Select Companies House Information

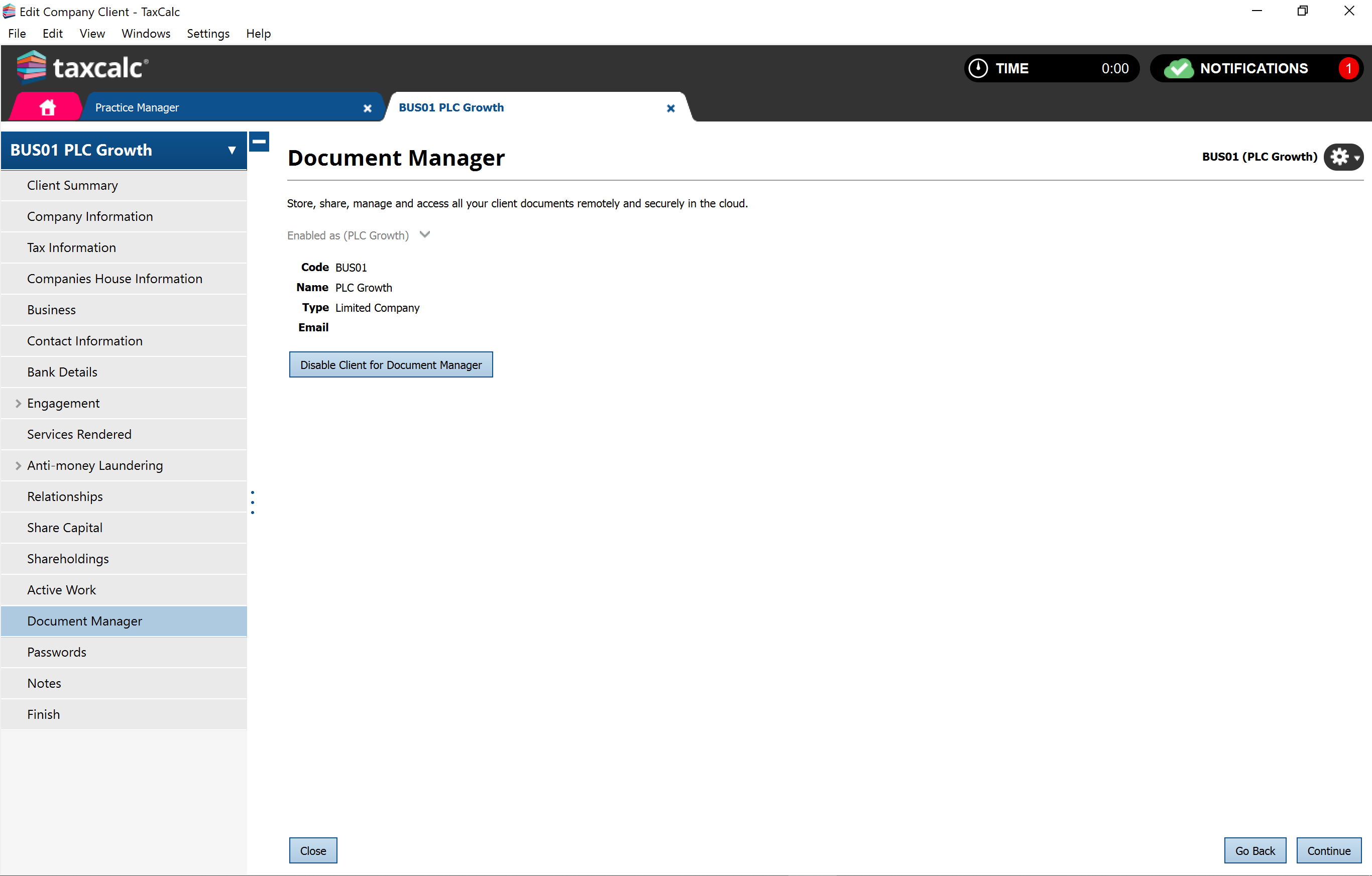(124, 279)
